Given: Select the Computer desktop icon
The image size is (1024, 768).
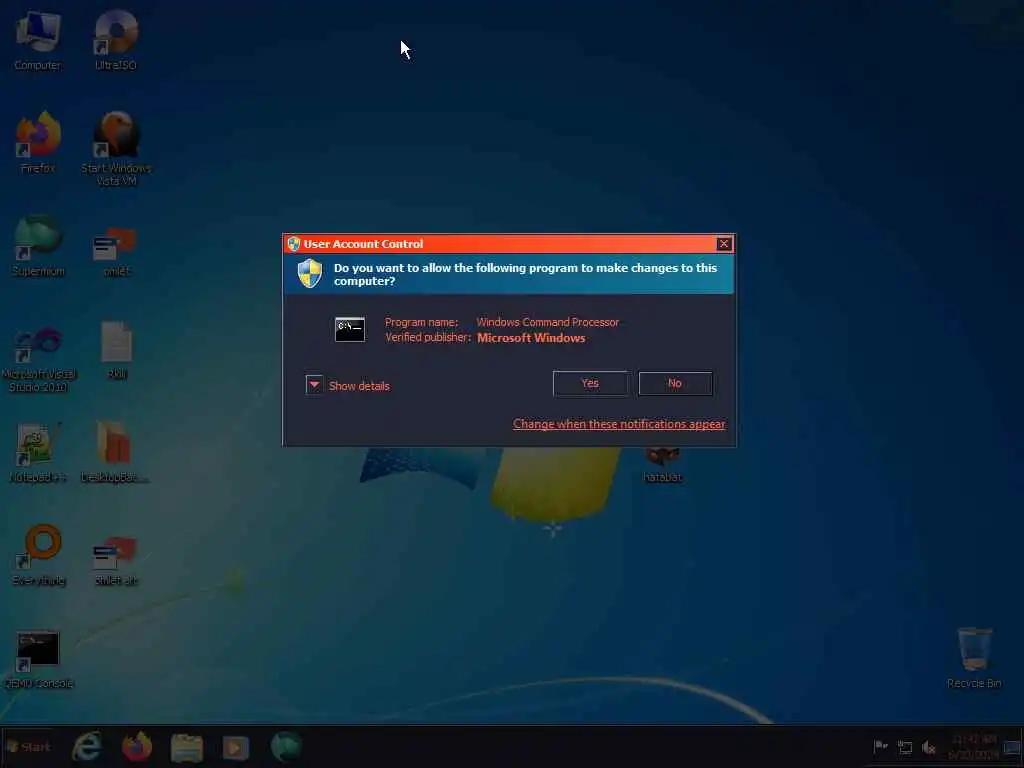Looking at the screenshot, I should tap(37, 40).
